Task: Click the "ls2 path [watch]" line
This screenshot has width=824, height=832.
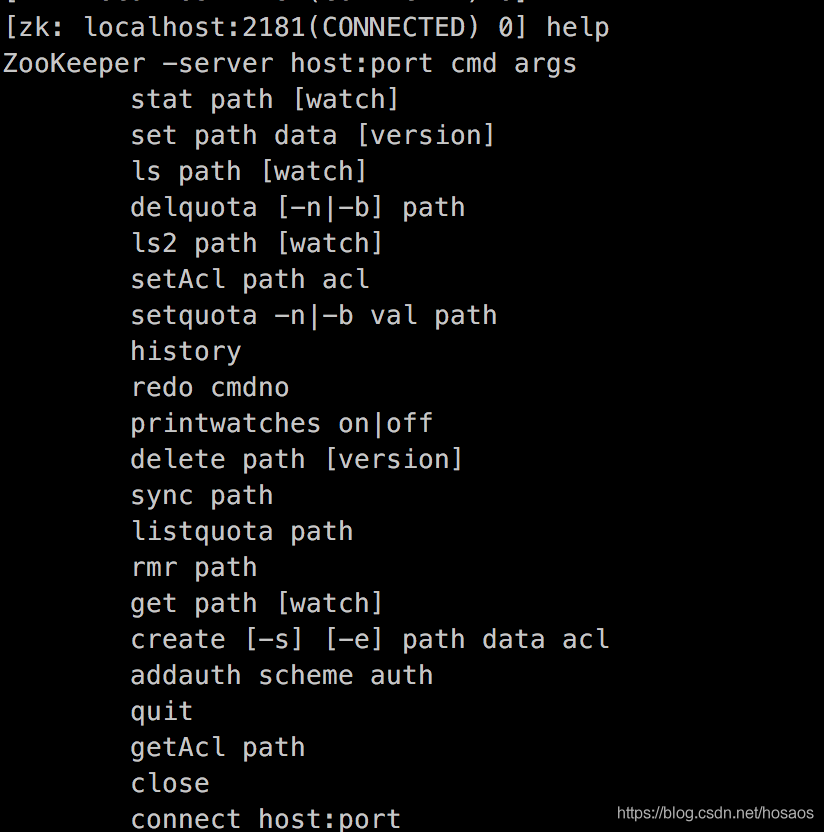Action: coord(256,243)
